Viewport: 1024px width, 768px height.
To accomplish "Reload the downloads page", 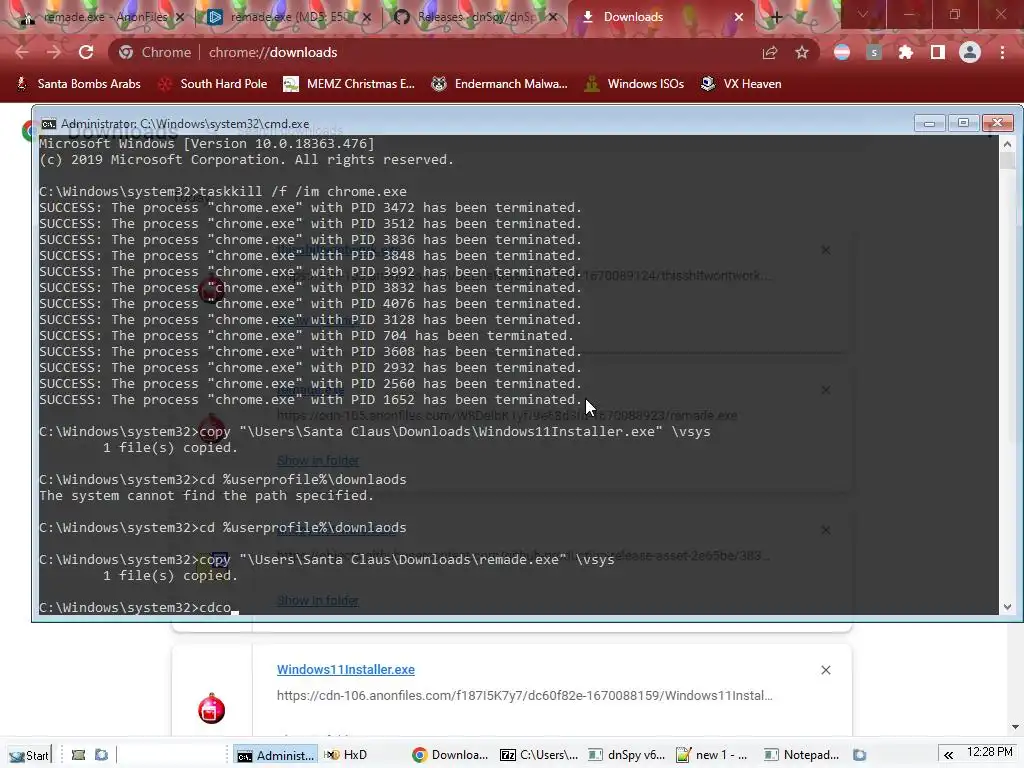I will point(86,52).
